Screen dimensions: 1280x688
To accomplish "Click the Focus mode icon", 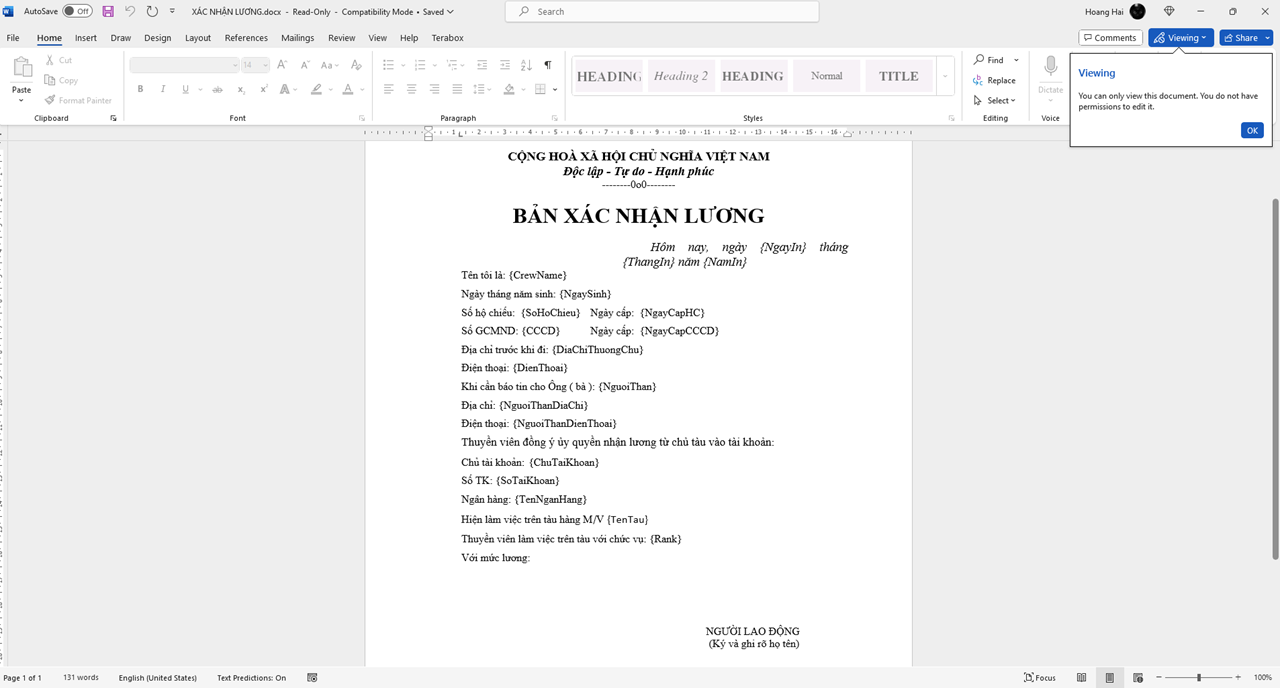I will coord(1039,677).
